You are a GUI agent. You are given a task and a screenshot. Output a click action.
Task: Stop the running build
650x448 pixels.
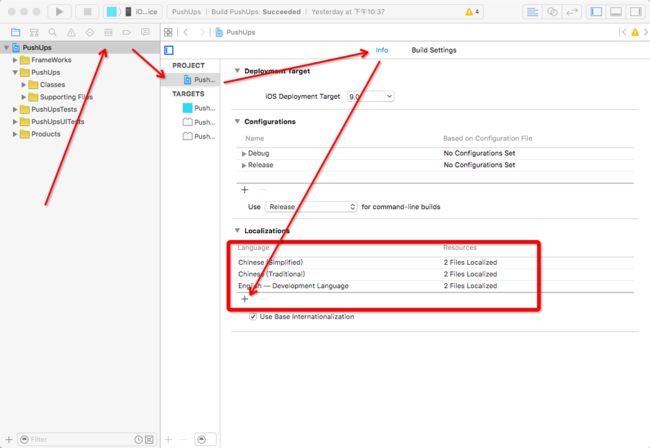pos(87,12)
